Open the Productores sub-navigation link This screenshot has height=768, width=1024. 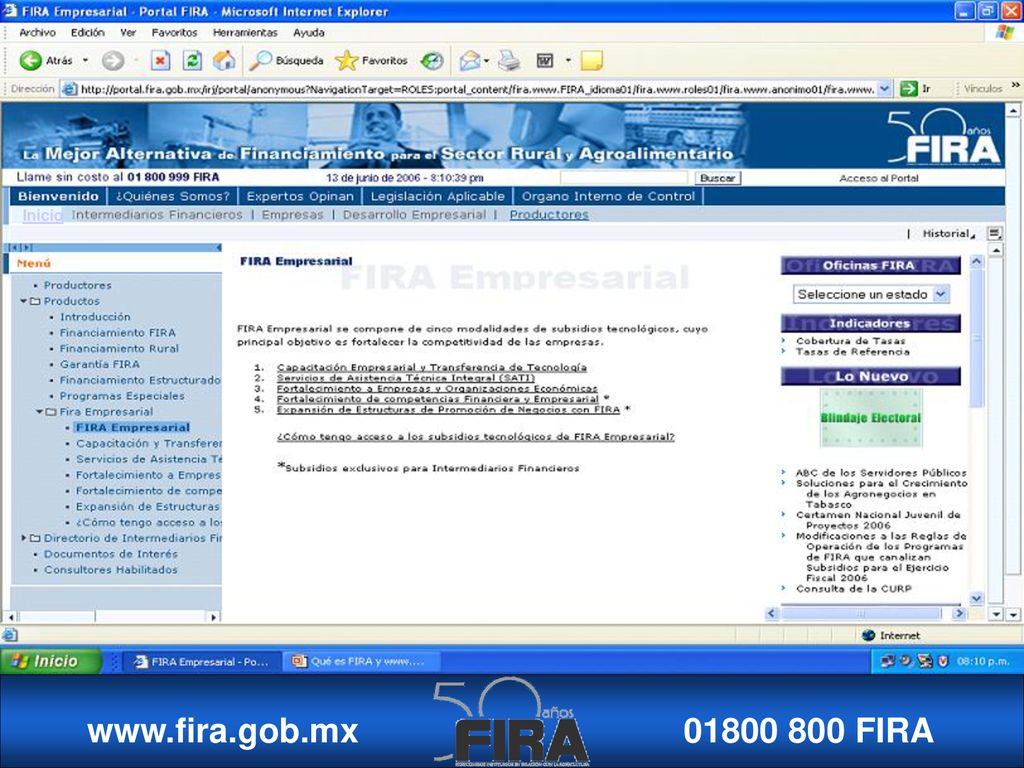pos(549,215)
